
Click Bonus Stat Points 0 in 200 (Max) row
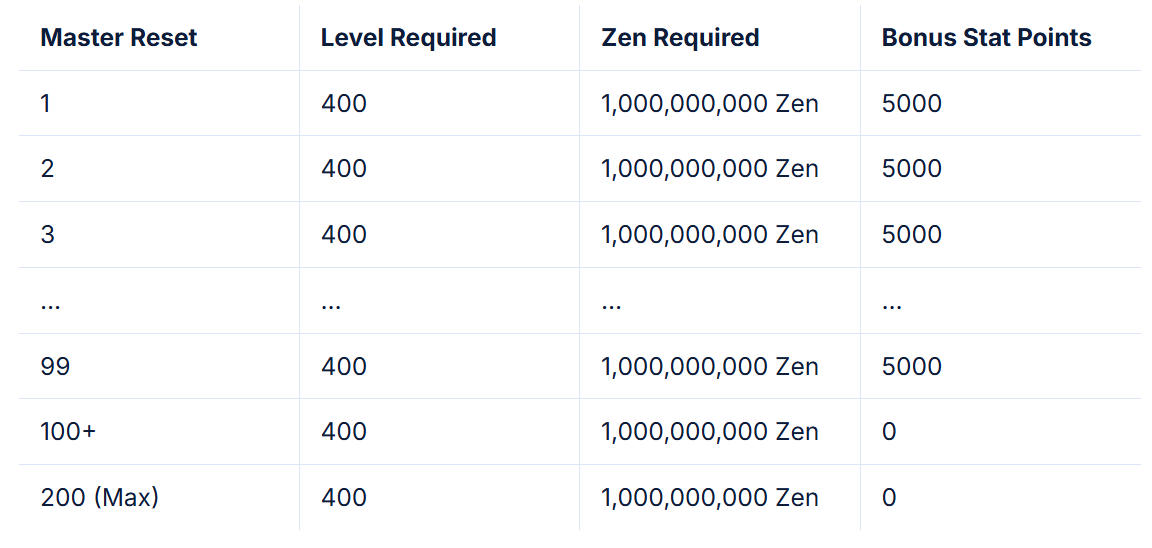coord(889,498)
